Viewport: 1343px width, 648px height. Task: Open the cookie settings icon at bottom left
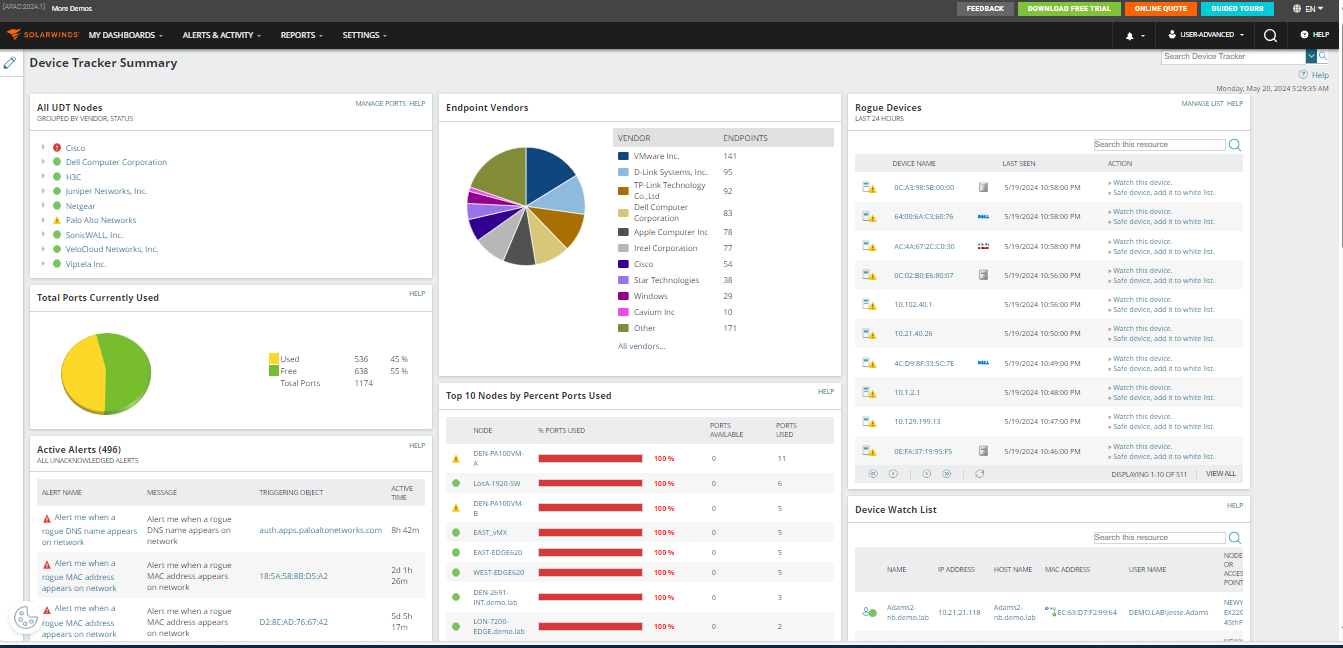point(24,619)
